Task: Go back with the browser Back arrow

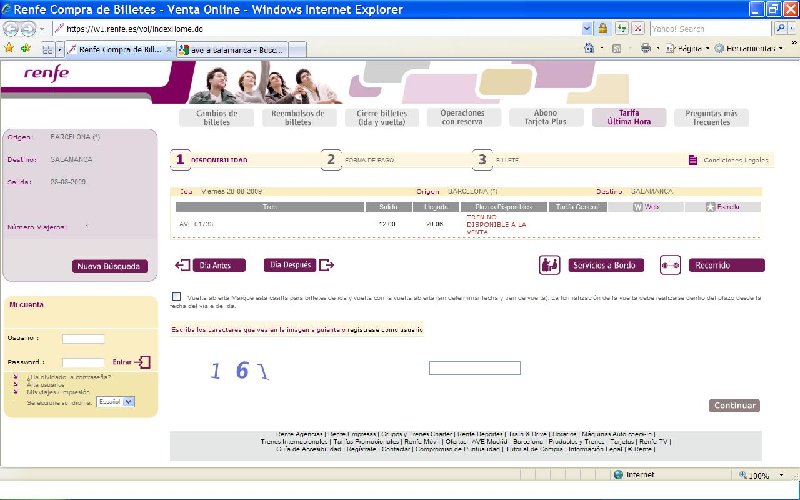Action: click(x=10, y=29)
